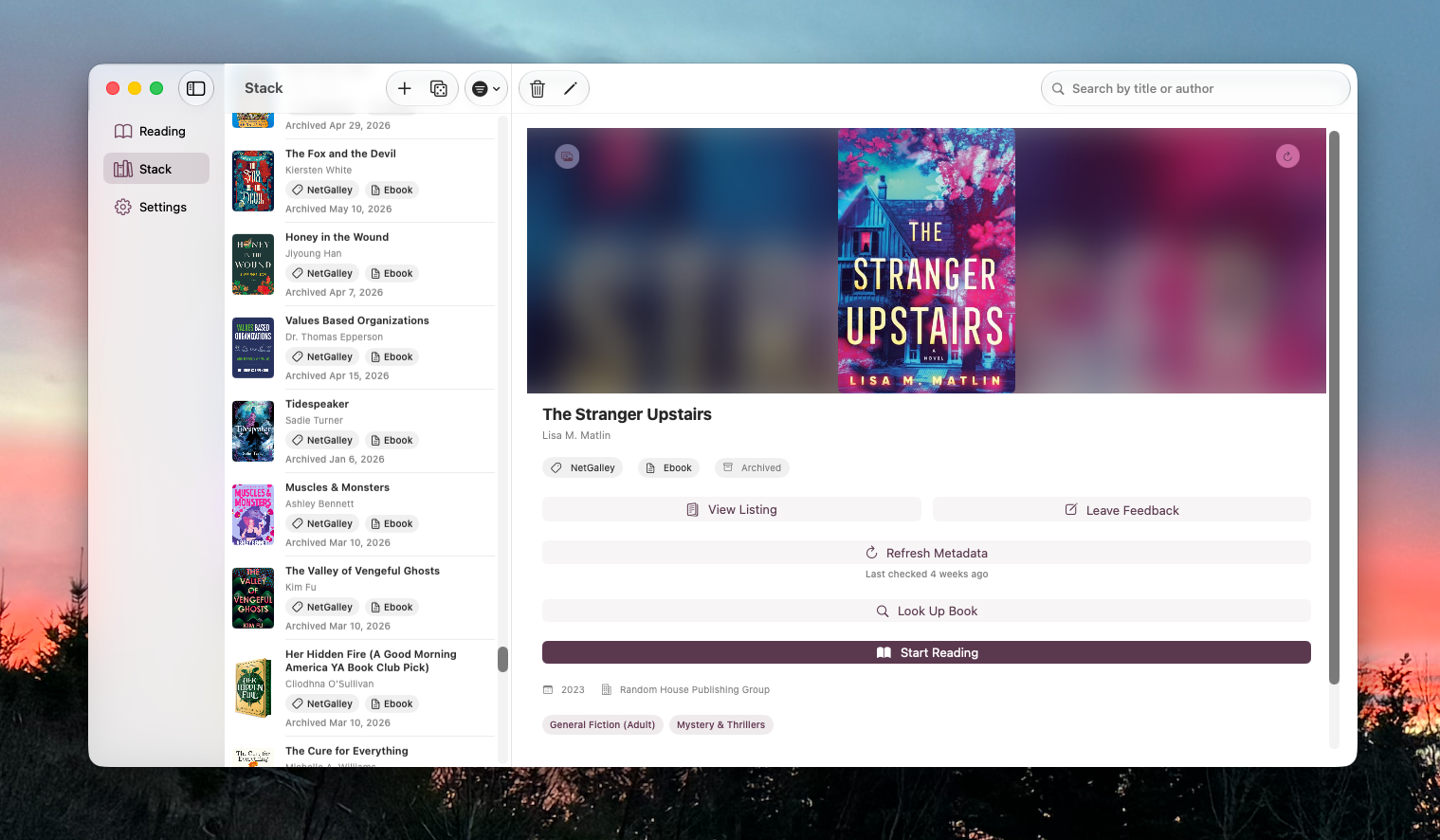Viewport: 1440px width, 840px height.
Task: Click the NetGalley tag for The Valley of Vengeful Ghosts
Action: click(x=322, y=607)
